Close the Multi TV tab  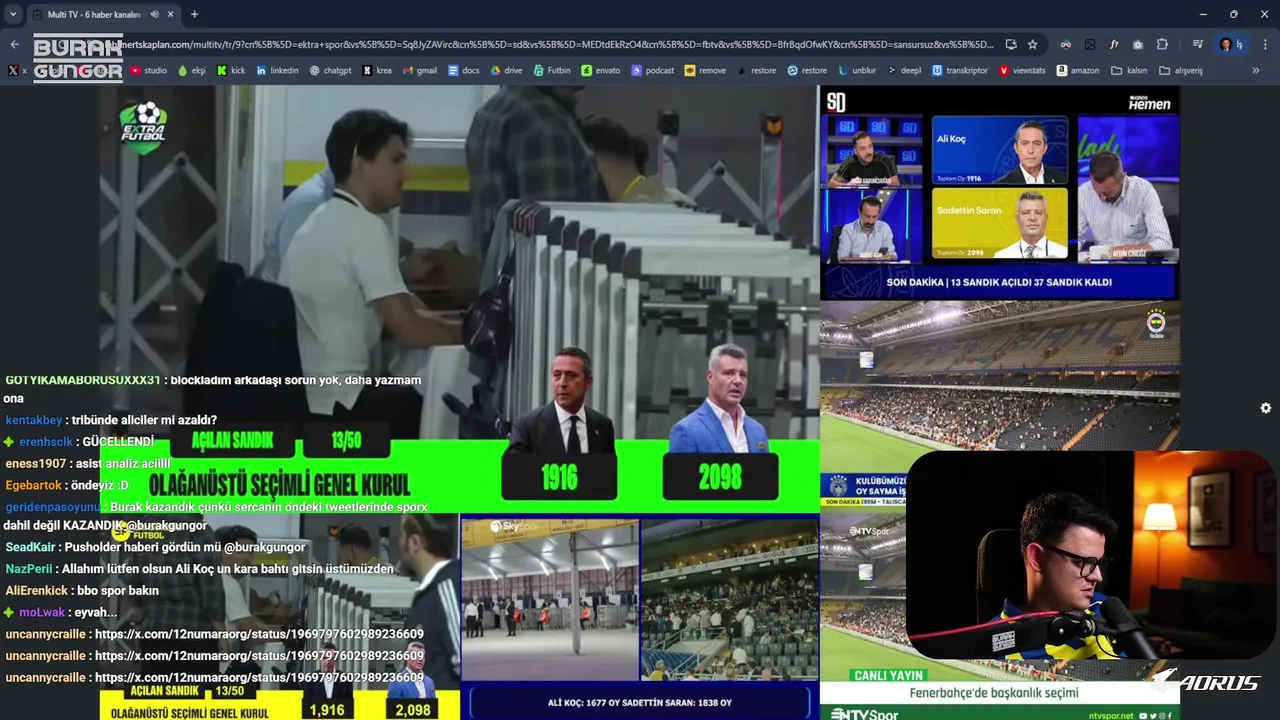click(x=171, y=14)
